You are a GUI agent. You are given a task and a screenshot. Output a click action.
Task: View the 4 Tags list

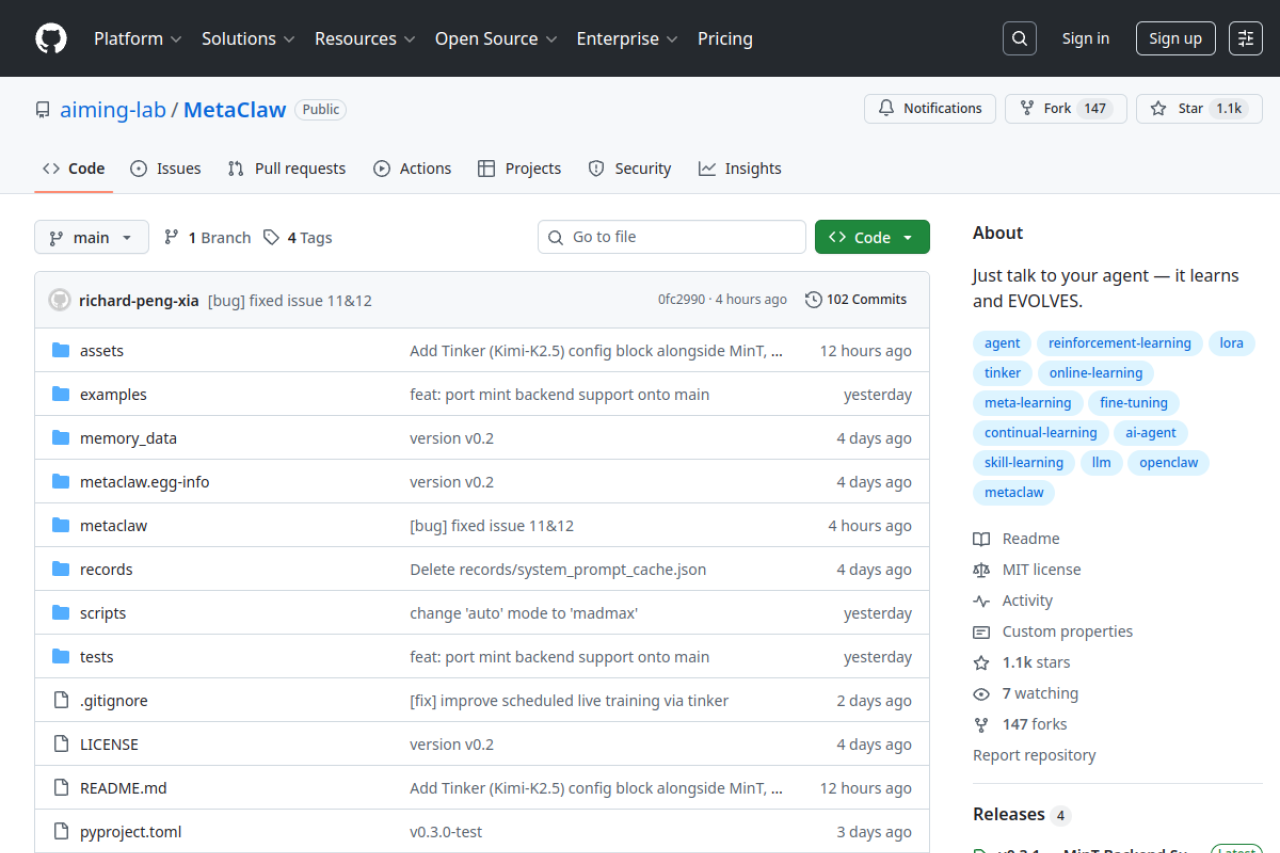pyautogui.click(x=298, y=238)
